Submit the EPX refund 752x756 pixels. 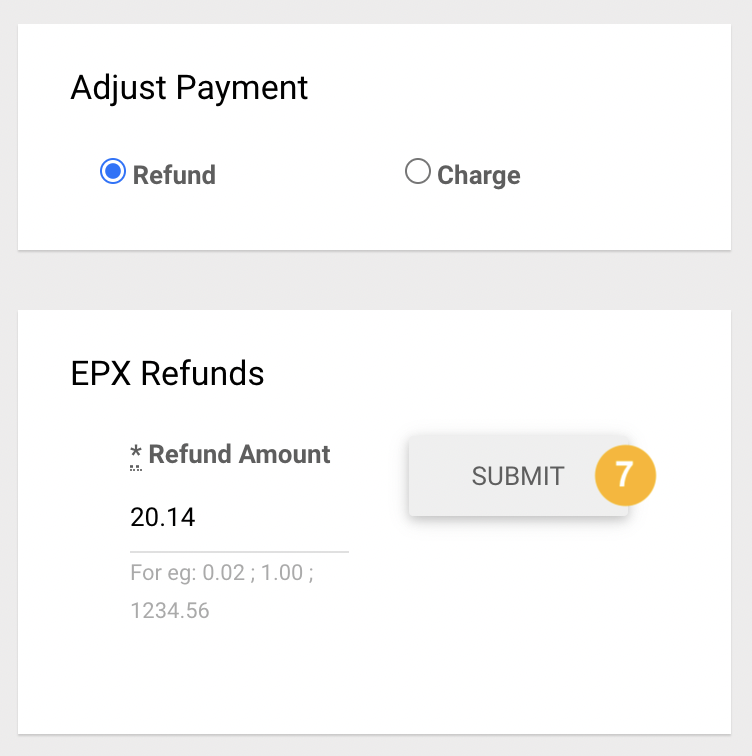(x=518, y=476)
